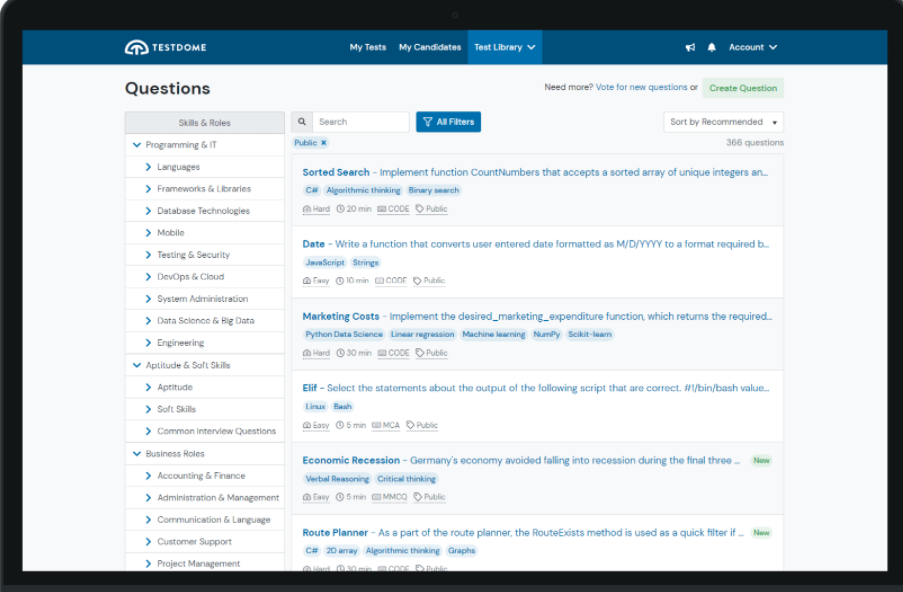Click the Graphs tag on Route Planner

(461, 551)
